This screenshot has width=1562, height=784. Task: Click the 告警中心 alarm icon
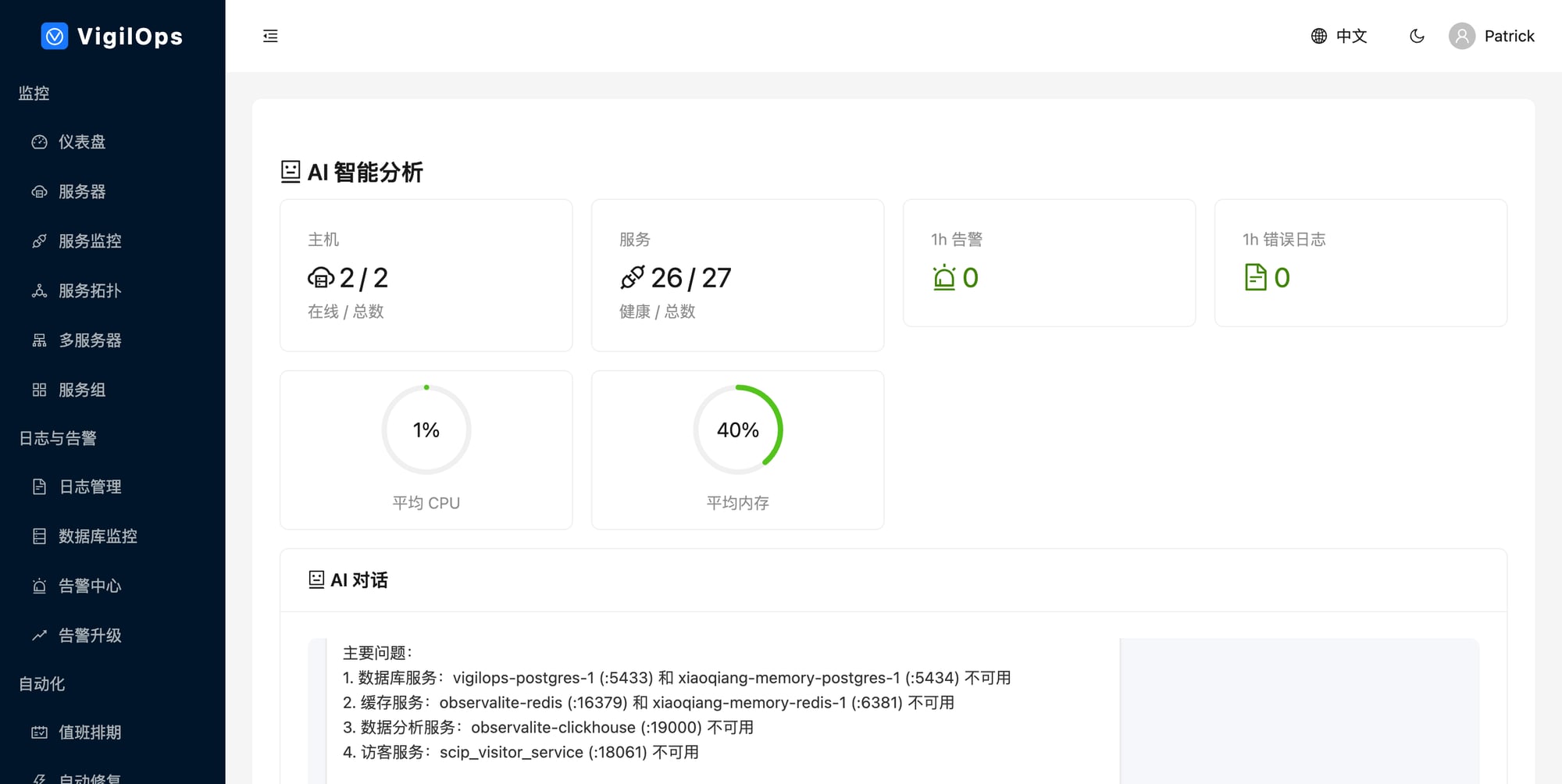point(39,586)
